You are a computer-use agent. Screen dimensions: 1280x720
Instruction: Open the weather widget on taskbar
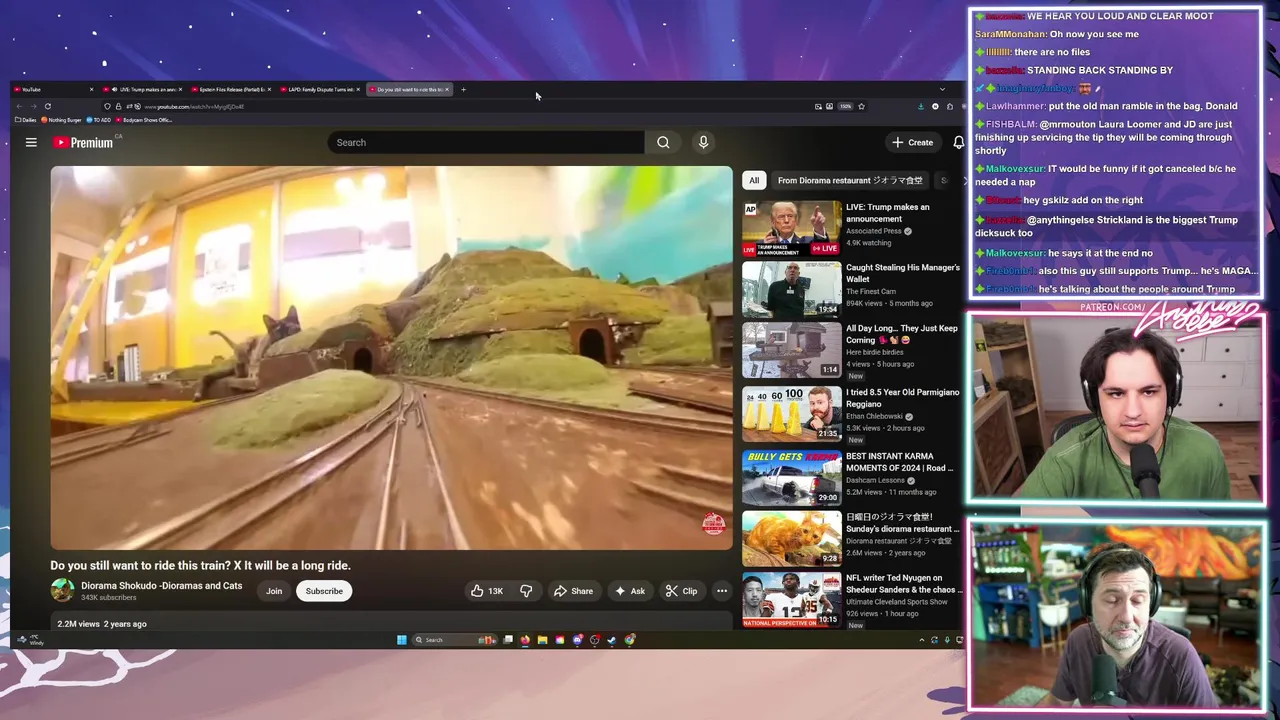(30, 640)
